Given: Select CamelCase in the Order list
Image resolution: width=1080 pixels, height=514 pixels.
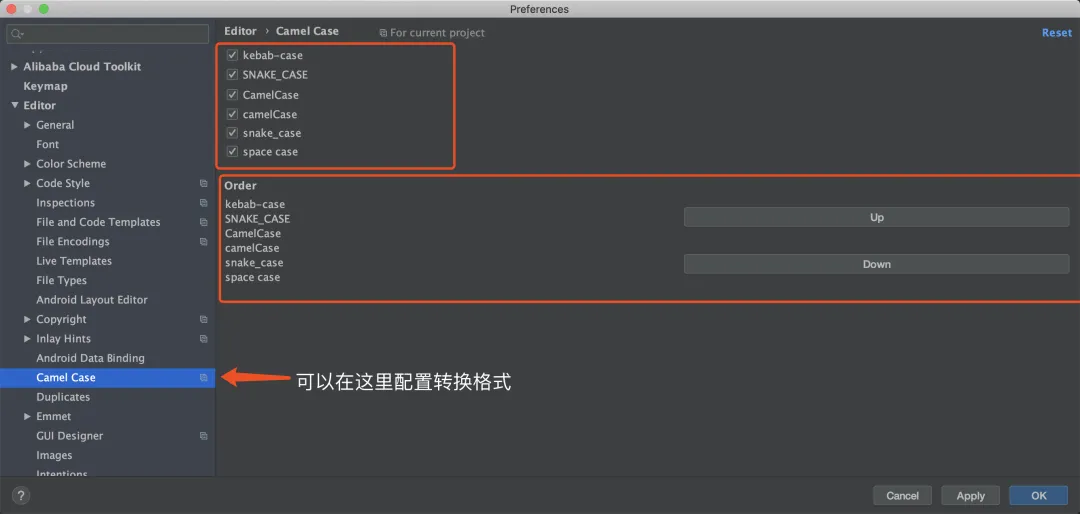Looking at the screenshot, I should [x=253, y=234].
